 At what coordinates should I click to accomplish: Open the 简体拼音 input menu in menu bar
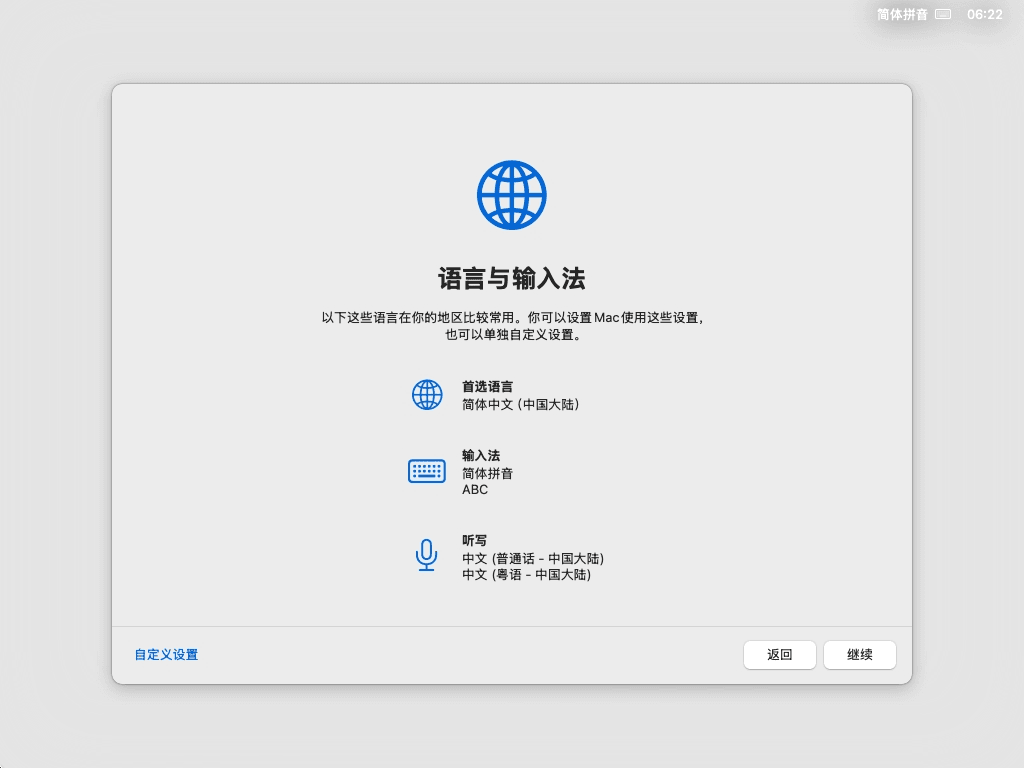(902, 14)
